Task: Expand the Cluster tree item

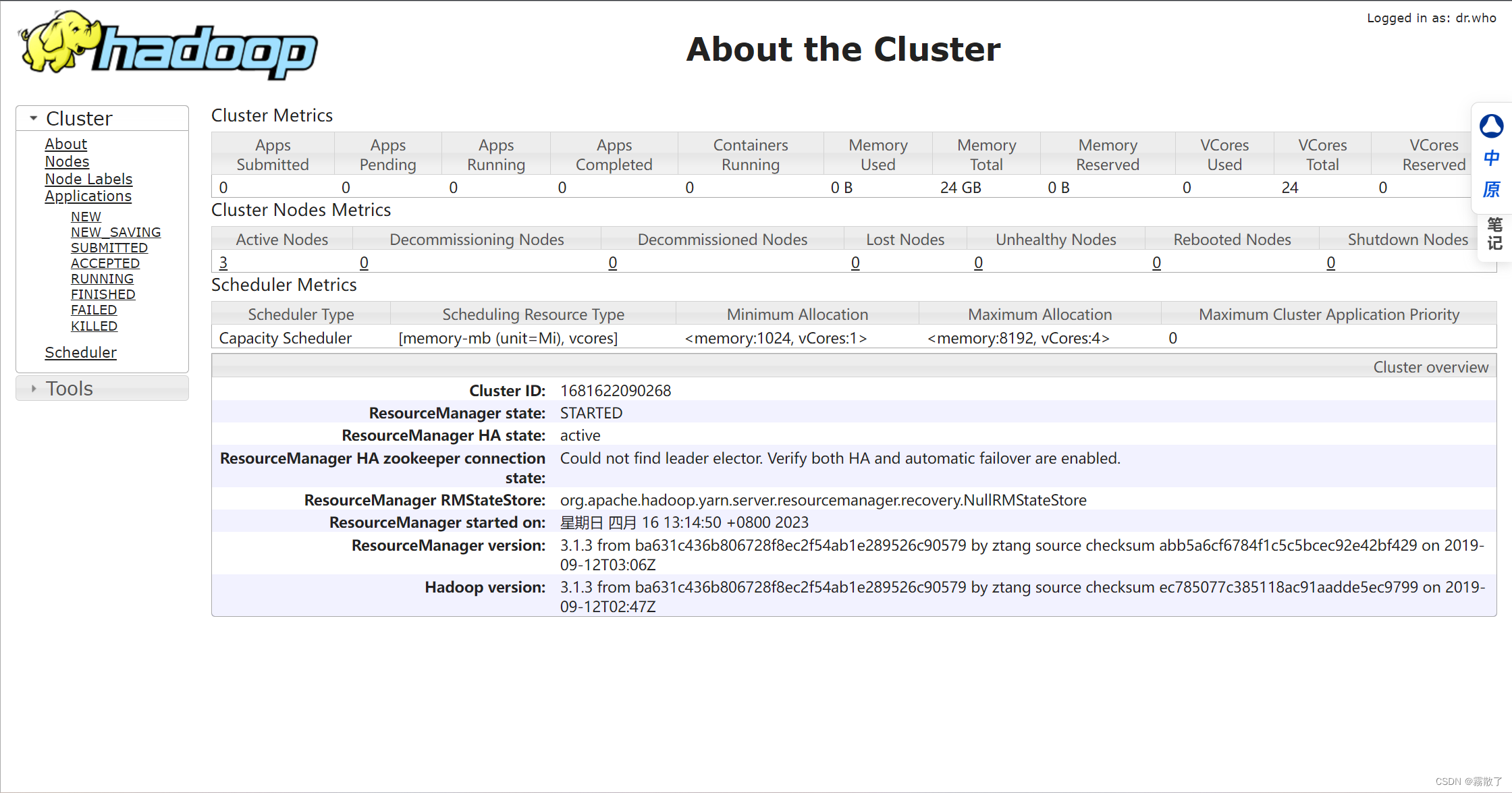Action: point(33,118)
